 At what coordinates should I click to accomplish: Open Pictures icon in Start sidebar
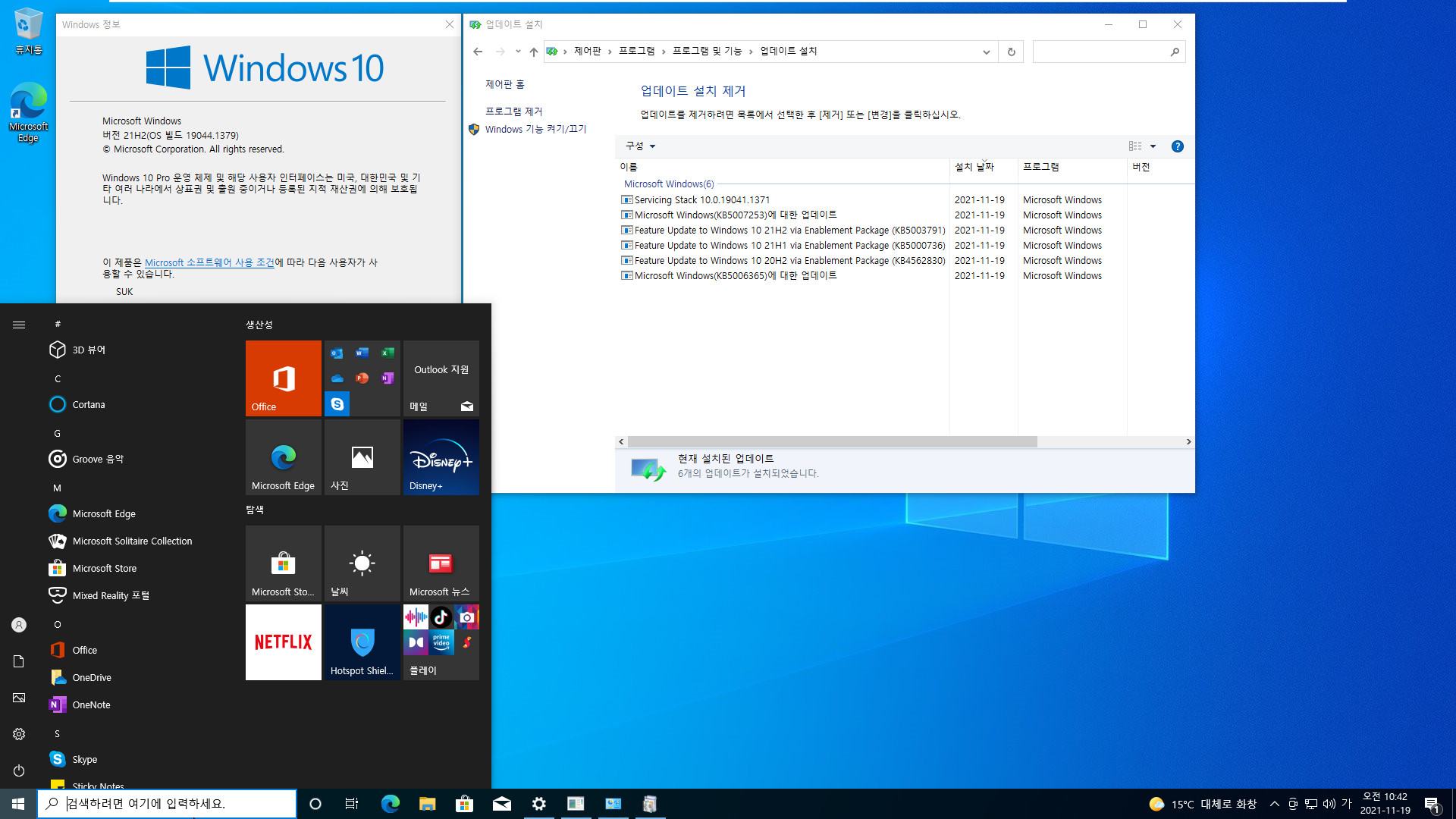point(19,698)
